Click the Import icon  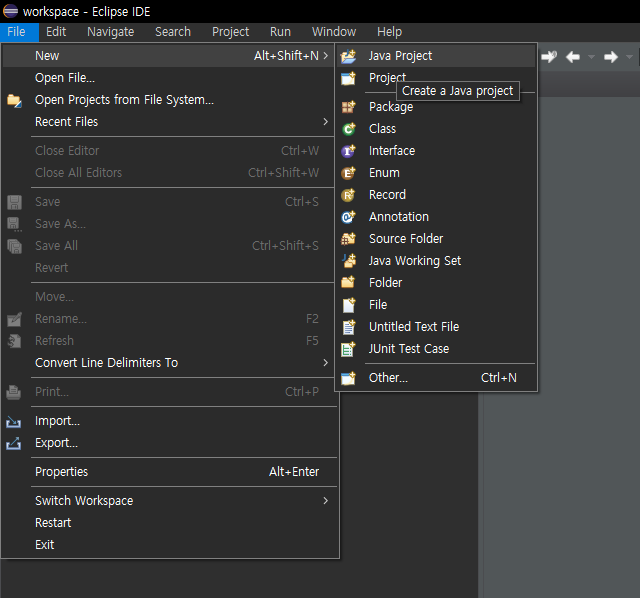[13, 421]
